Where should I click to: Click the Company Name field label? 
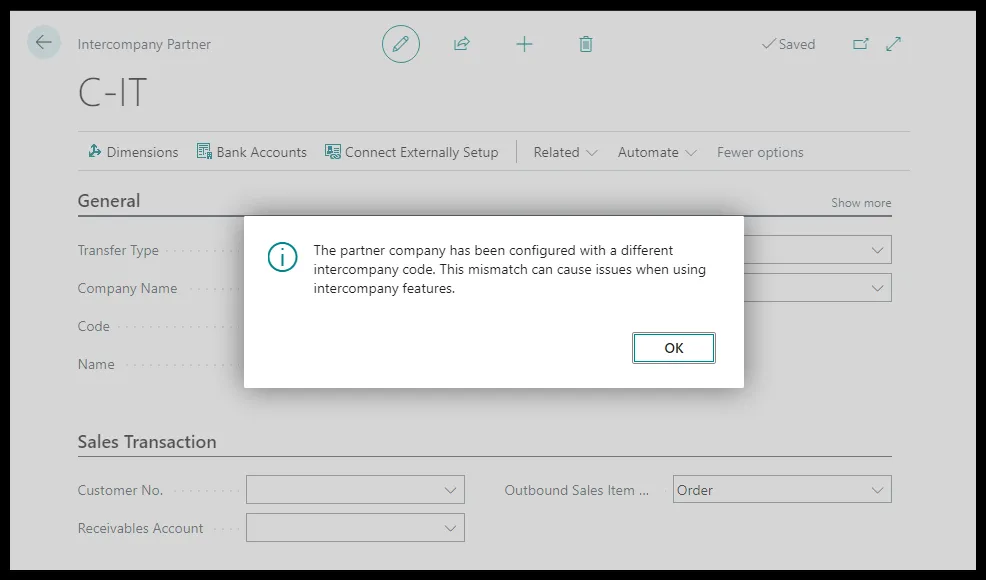pos(127,288)
